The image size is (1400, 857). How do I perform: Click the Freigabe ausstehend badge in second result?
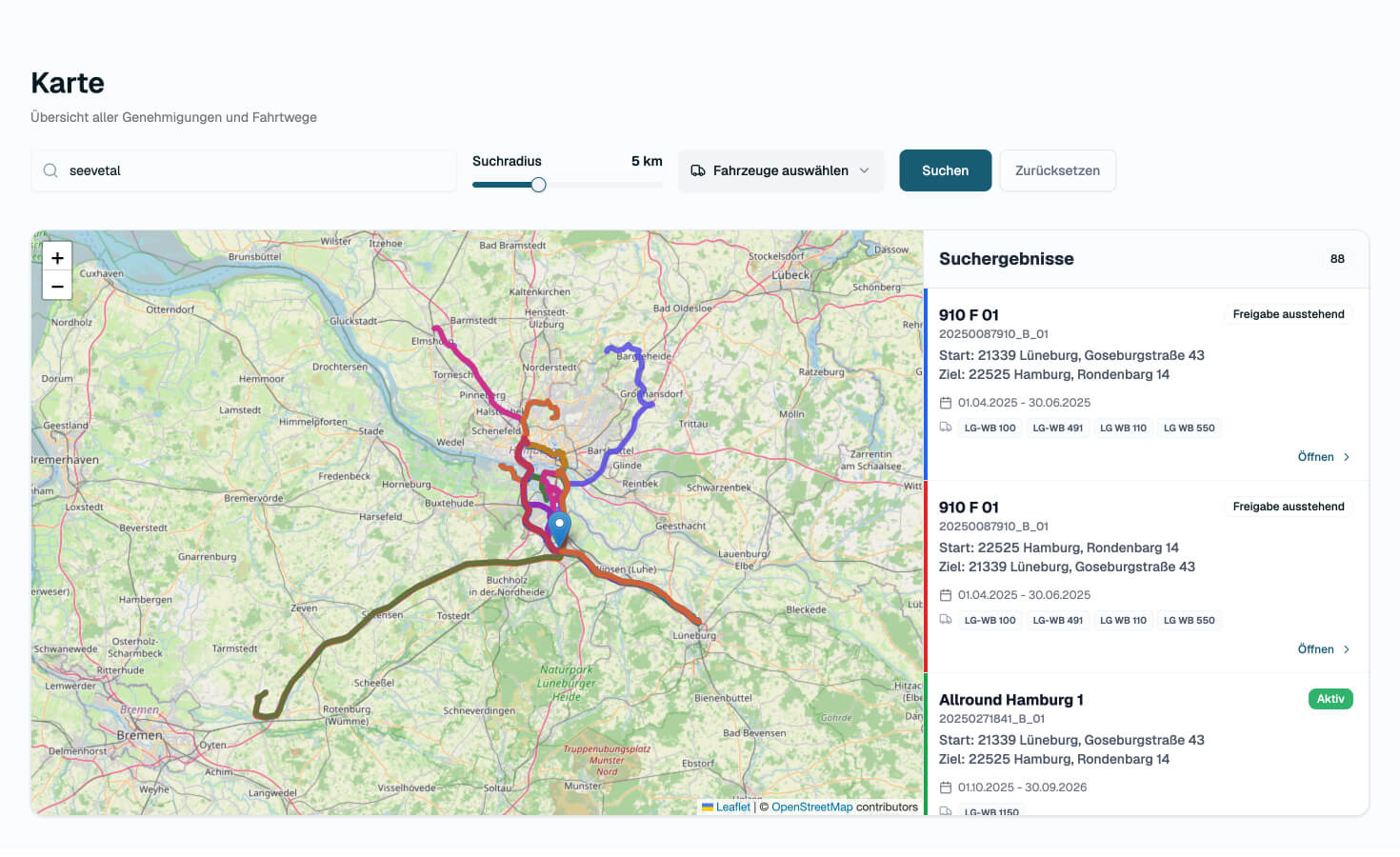pyautogui.click(x=1289, y=507)
